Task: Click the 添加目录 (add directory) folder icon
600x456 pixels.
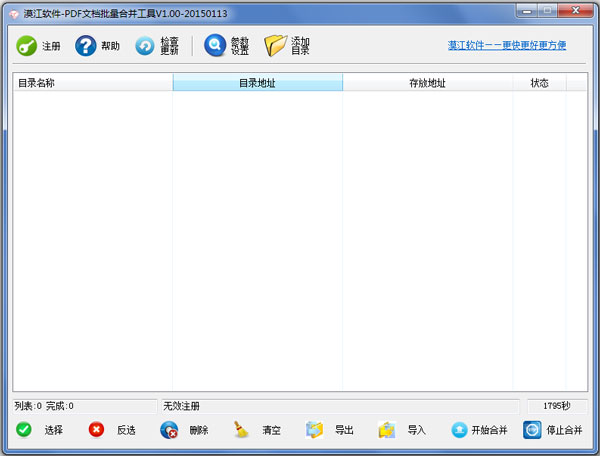Action: [x=275, y=46]
